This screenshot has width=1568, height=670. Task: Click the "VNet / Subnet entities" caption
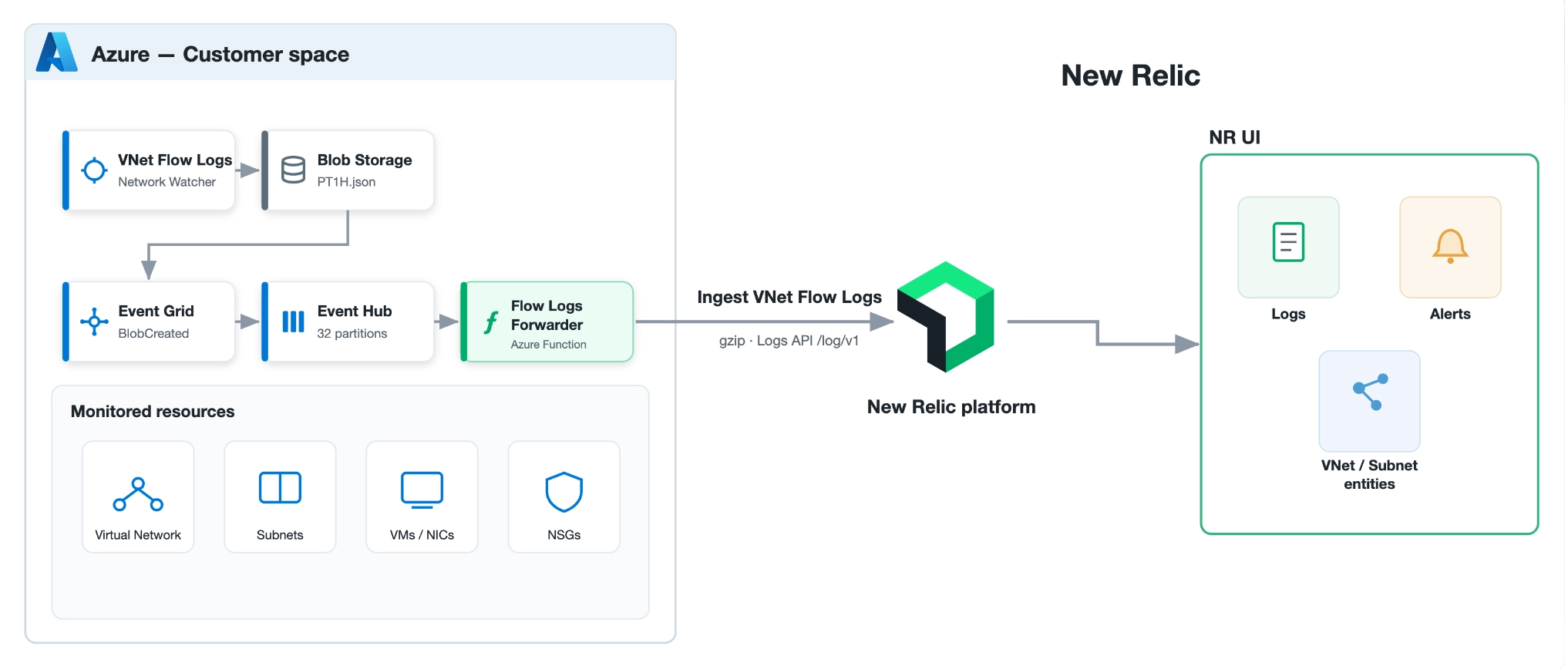coord(1369,475)
